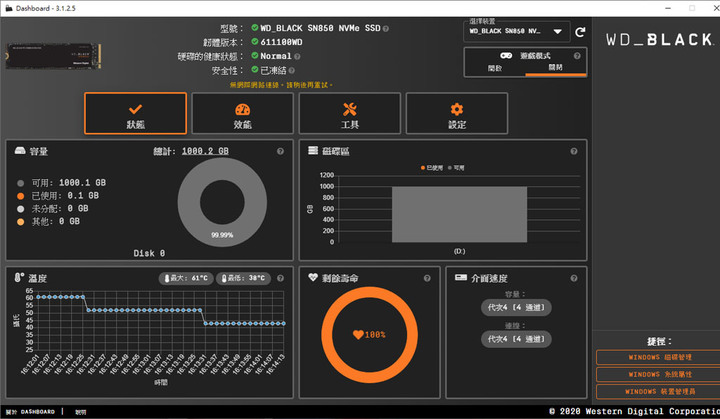Click the gray (D:) volume bar
The width and height of the screenshot is (720, 419).
[x=459, y=215]
